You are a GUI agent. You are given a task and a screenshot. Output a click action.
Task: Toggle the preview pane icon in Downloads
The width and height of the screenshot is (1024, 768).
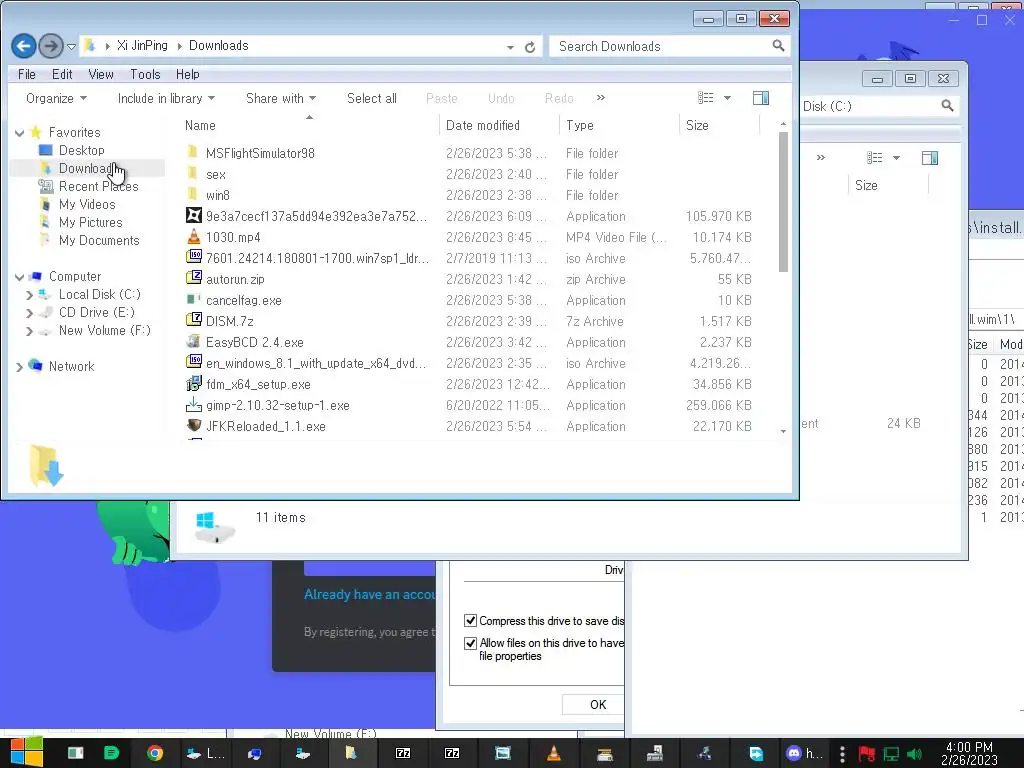click(x=761, y=98)
